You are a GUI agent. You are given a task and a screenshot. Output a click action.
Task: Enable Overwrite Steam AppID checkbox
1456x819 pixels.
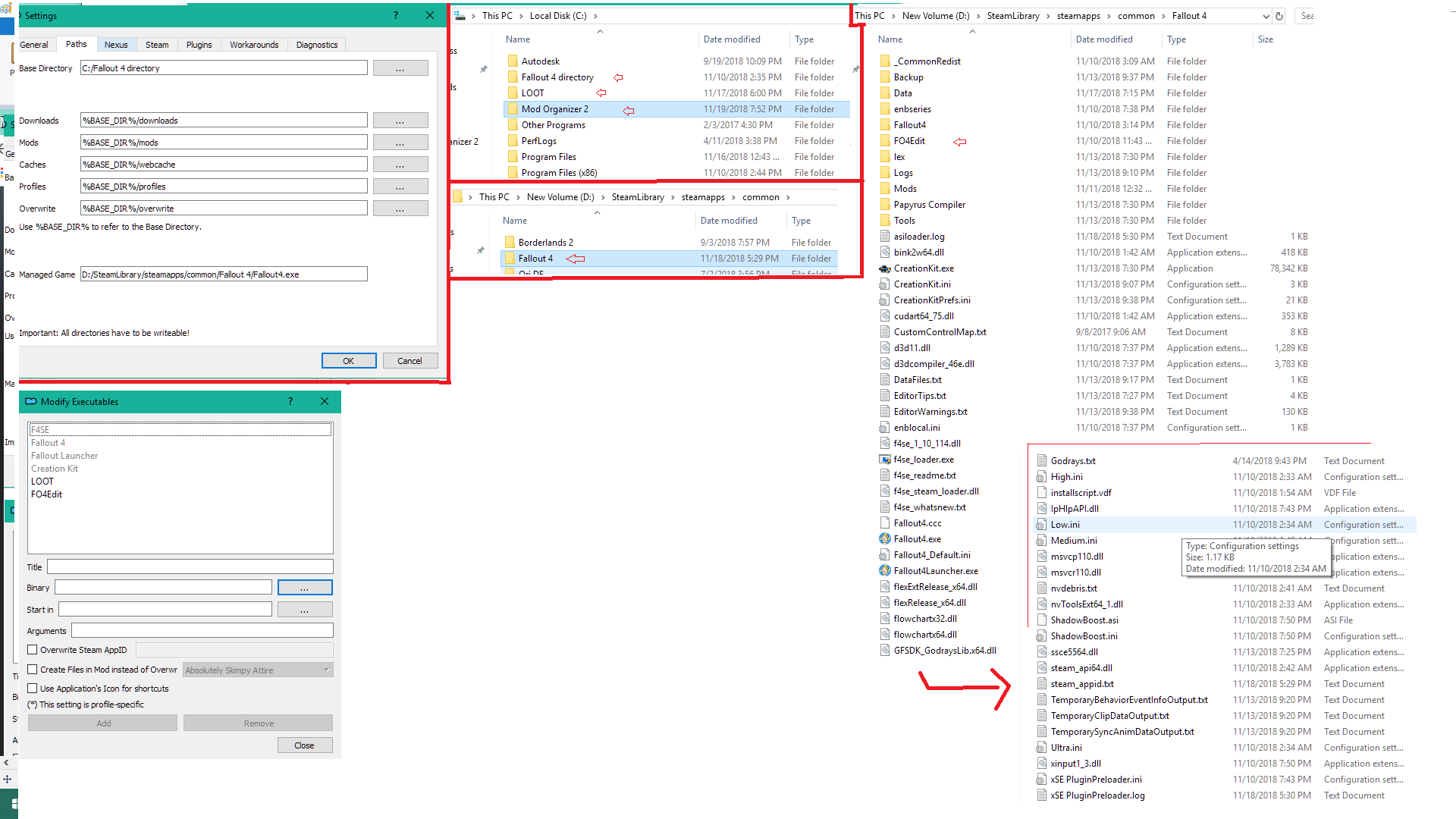33,650
